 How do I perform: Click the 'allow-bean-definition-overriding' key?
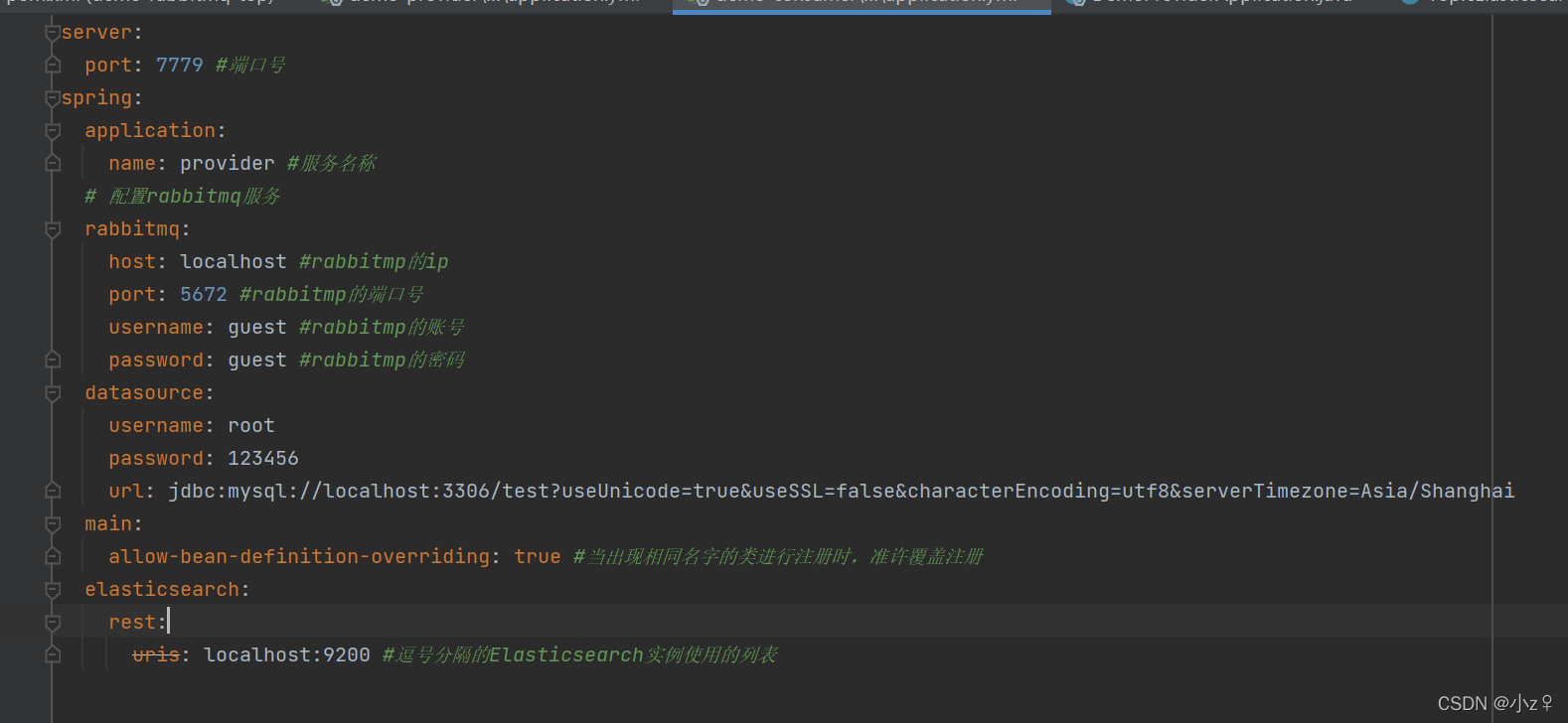299,557
